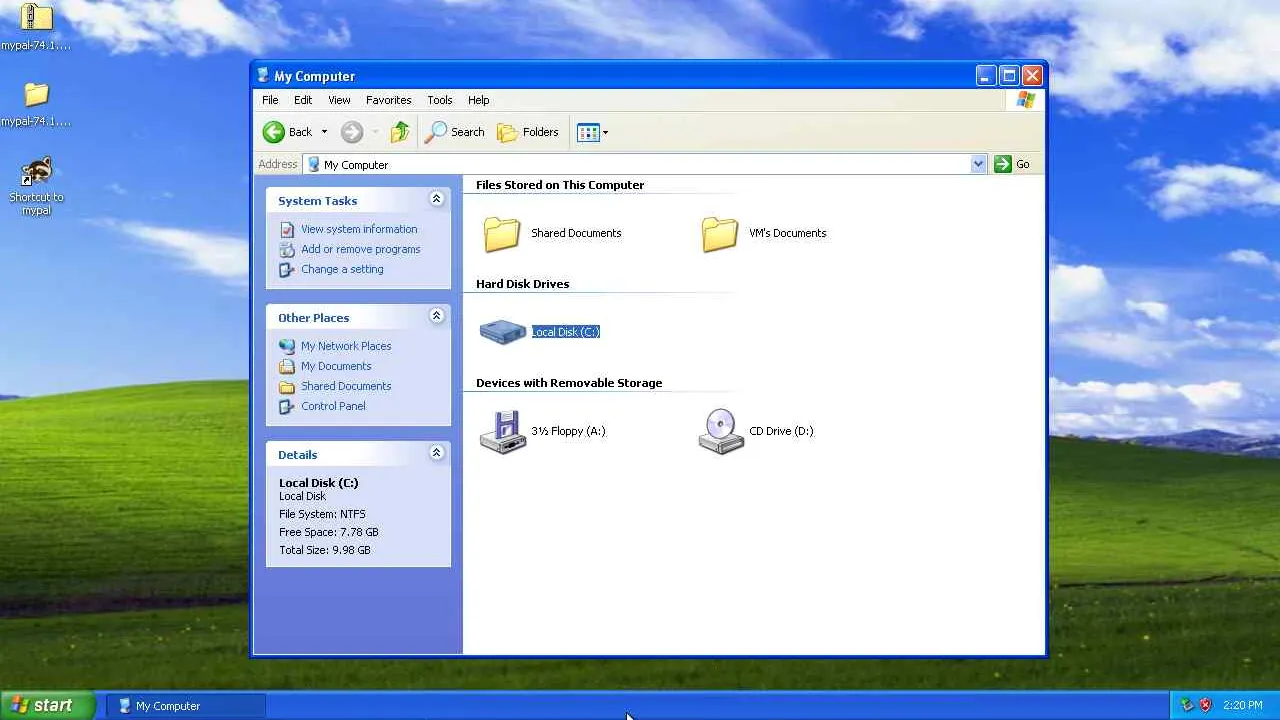This screenshot has height=720, width=1280.
Task: Close the My Computer window
Action: click(1032, 75)
